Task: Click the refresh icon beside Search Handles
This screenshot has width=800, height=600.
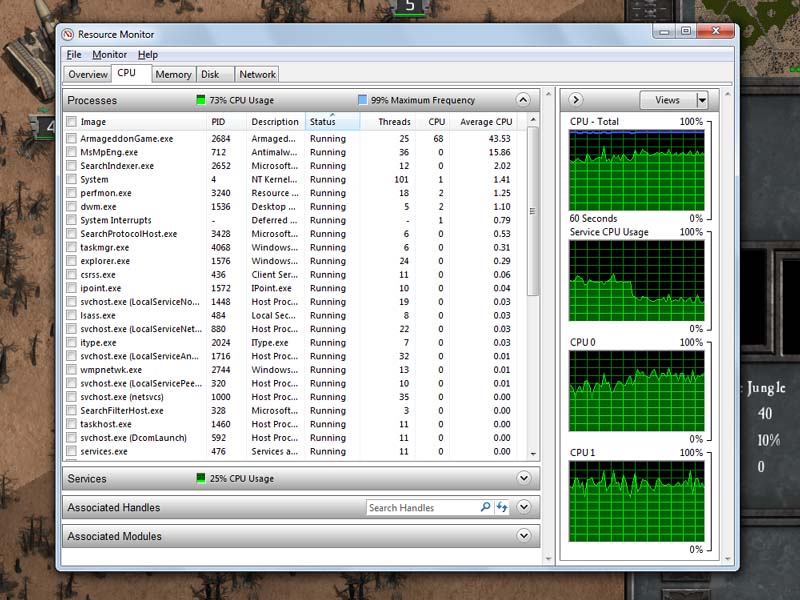Action: pyautogui.click(x=502, y=507)
